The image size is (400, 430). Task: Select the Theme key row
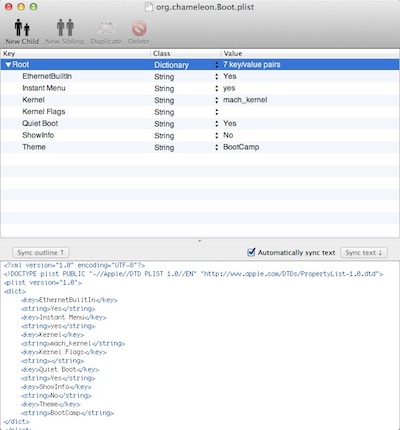pyautogui.click(x=200, y=147)
